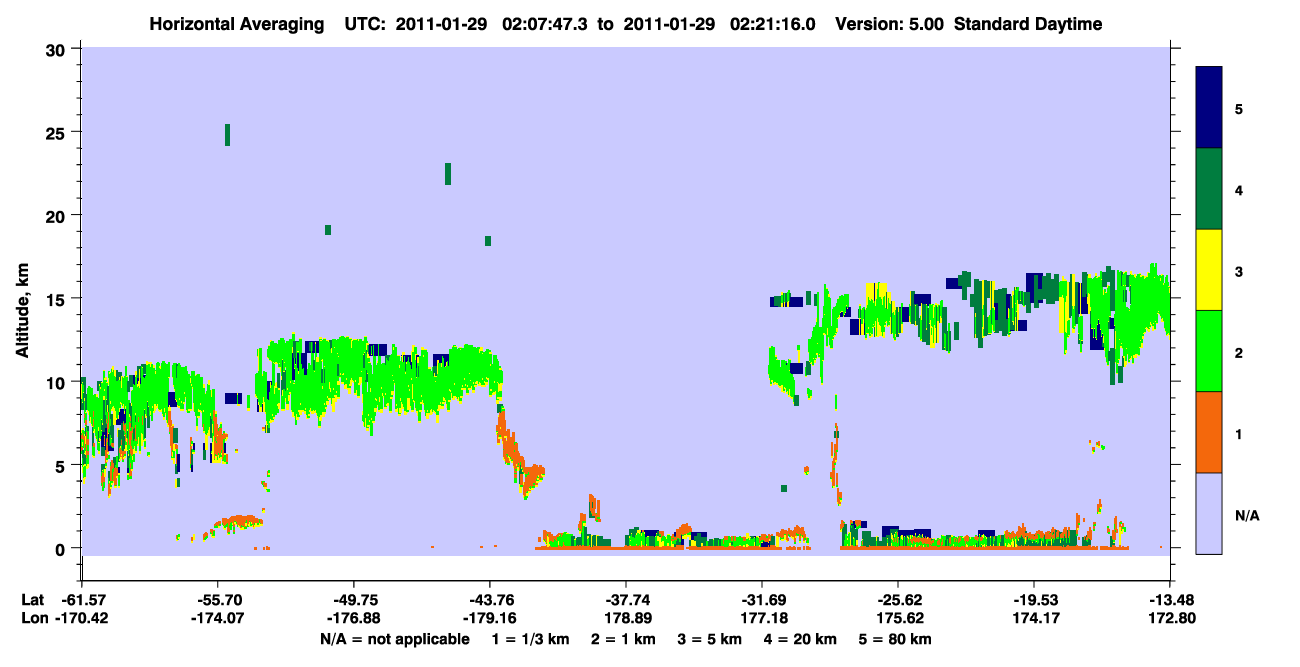Click latitude value -25.62
Screen dimensions: 1300x667
898,600
